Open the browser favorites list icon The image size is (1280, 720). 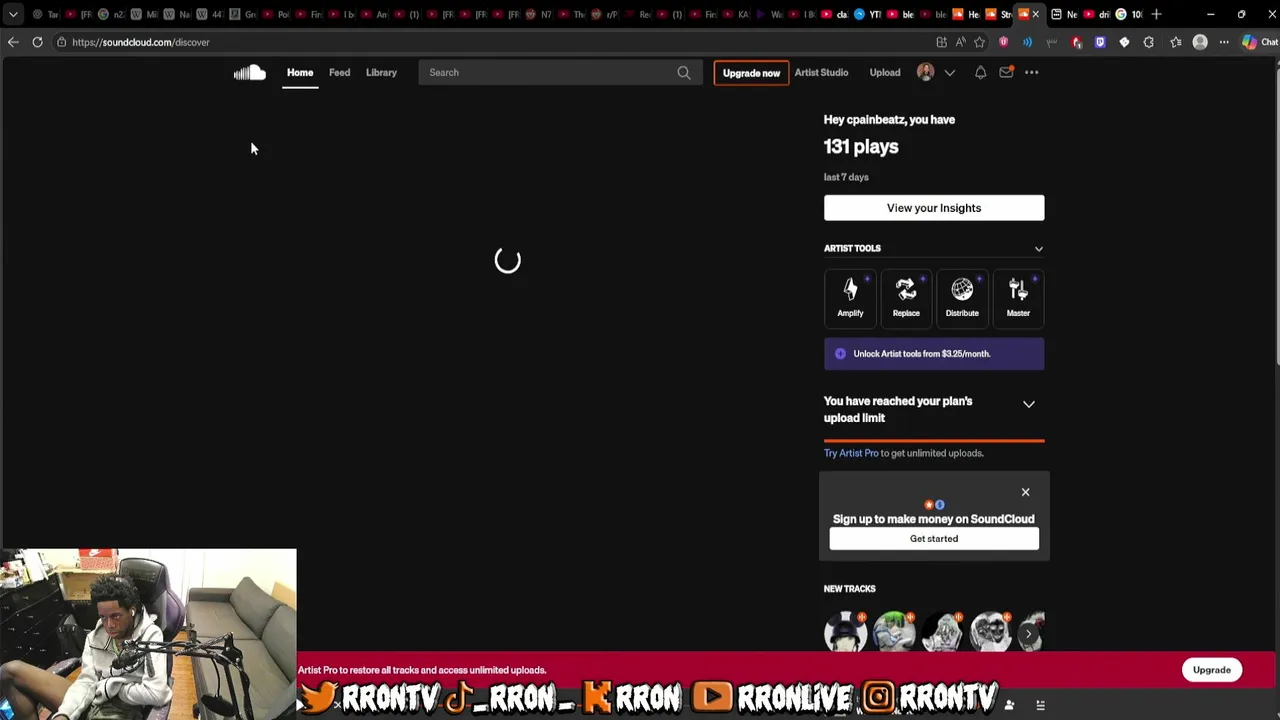click(x=1175, y=42)
